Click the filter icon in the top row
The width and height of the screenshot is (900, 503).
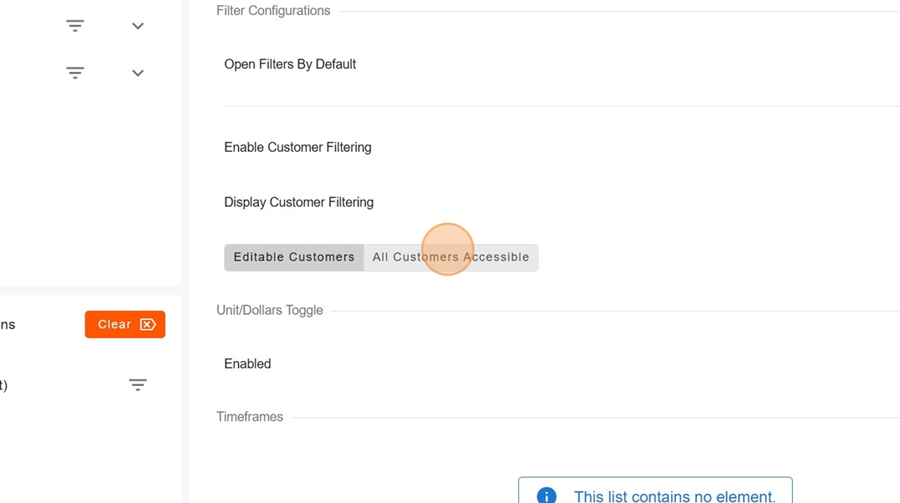coord(75,26)
